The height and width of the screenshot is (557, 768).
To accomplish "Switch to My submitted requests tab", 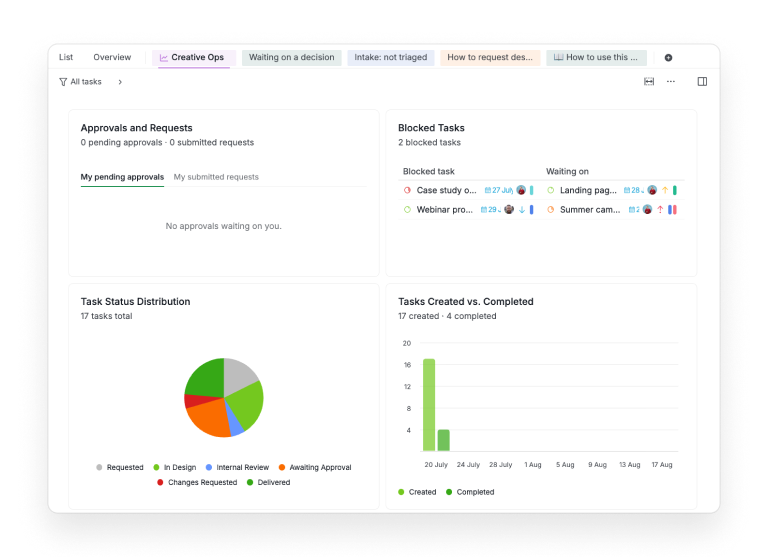I will point(216,177).
